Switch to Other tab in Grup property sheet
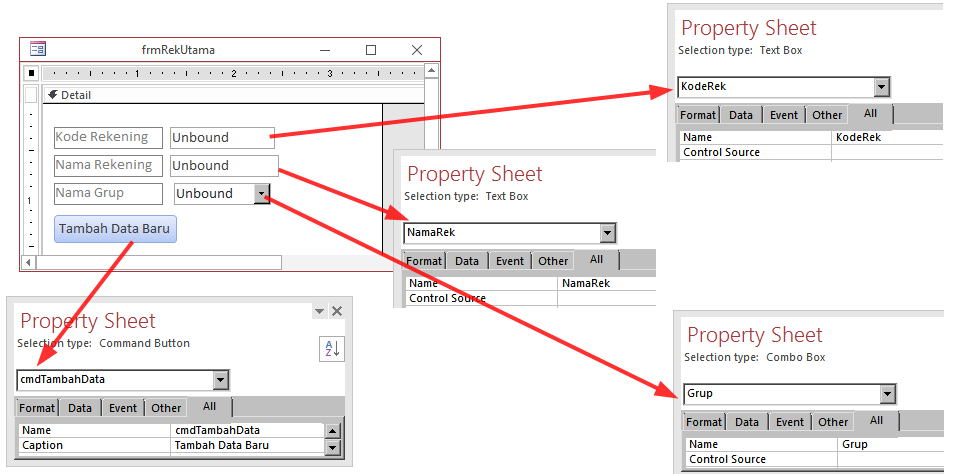 click(x=833, y=422)
